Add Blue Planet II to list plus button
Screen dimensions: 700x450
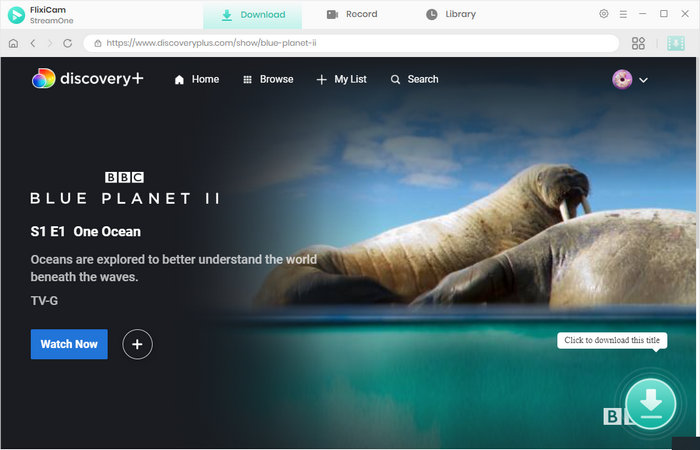(x=138, y=344)
